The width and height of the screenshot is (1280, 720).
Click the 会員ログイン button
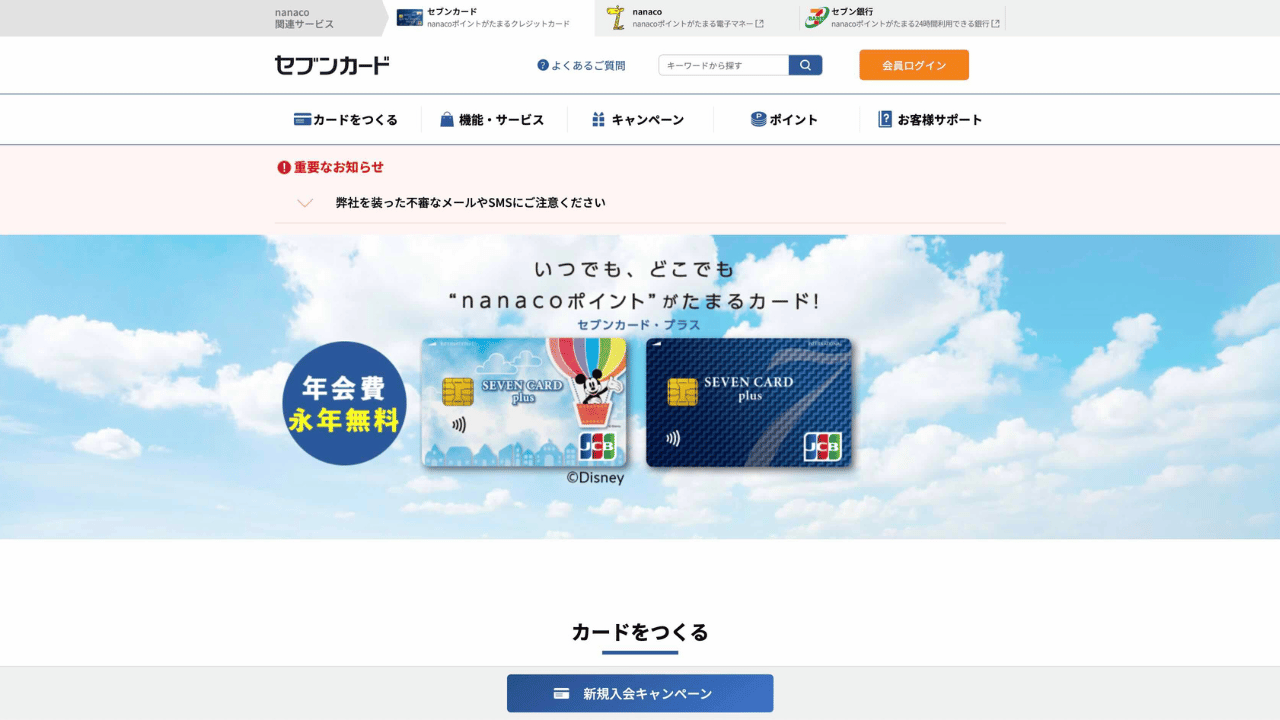pyautogui.click(x=914, y=65)
